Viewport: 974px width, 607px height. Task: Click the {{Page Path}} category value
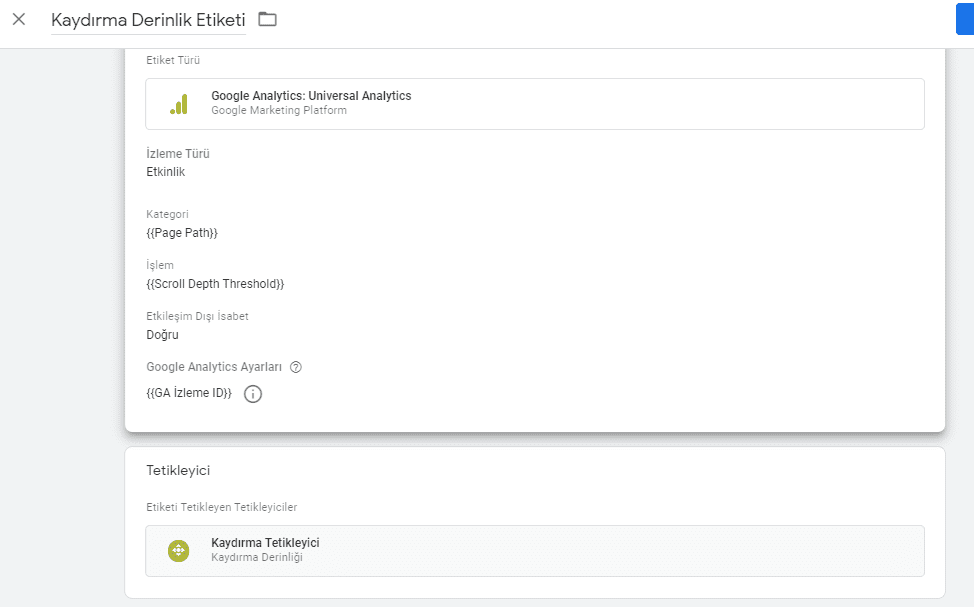(x=182, y=233)
